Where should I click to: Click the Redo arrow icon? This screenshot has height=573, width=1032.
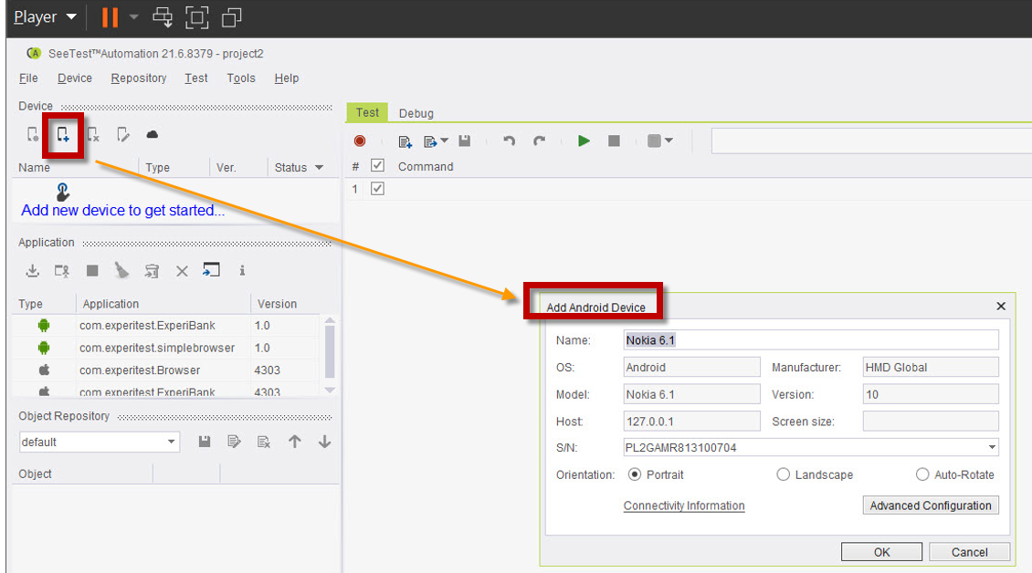point(540,141)
